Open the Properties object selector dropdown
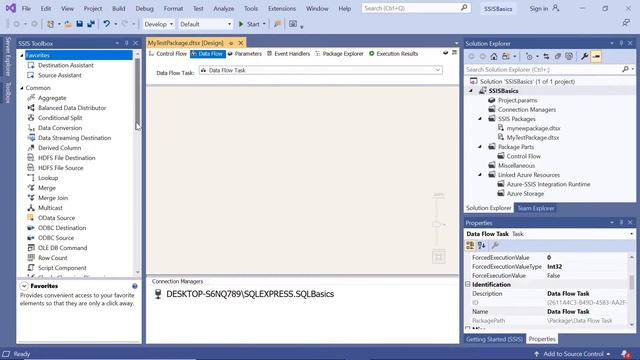Image resolution: width=640 pixels, height=360 pixels. [631, 234]
